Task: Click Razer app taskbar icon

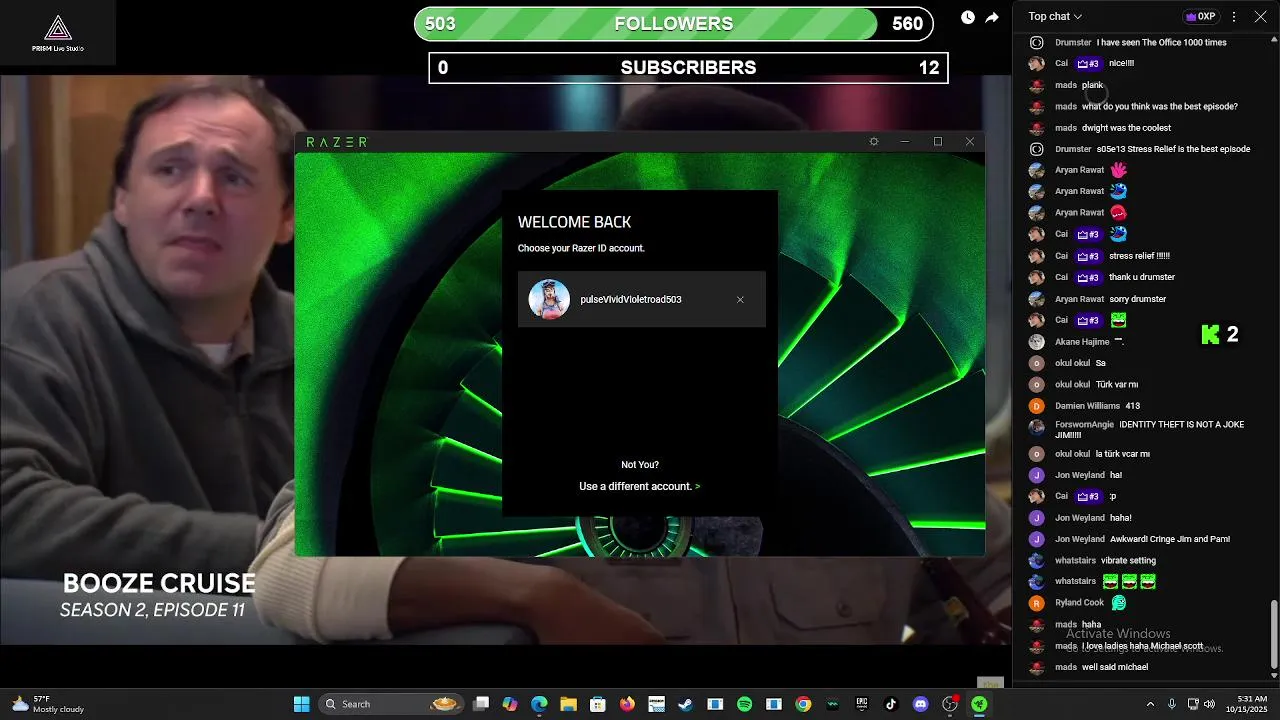Action: (x=979, y=704)
